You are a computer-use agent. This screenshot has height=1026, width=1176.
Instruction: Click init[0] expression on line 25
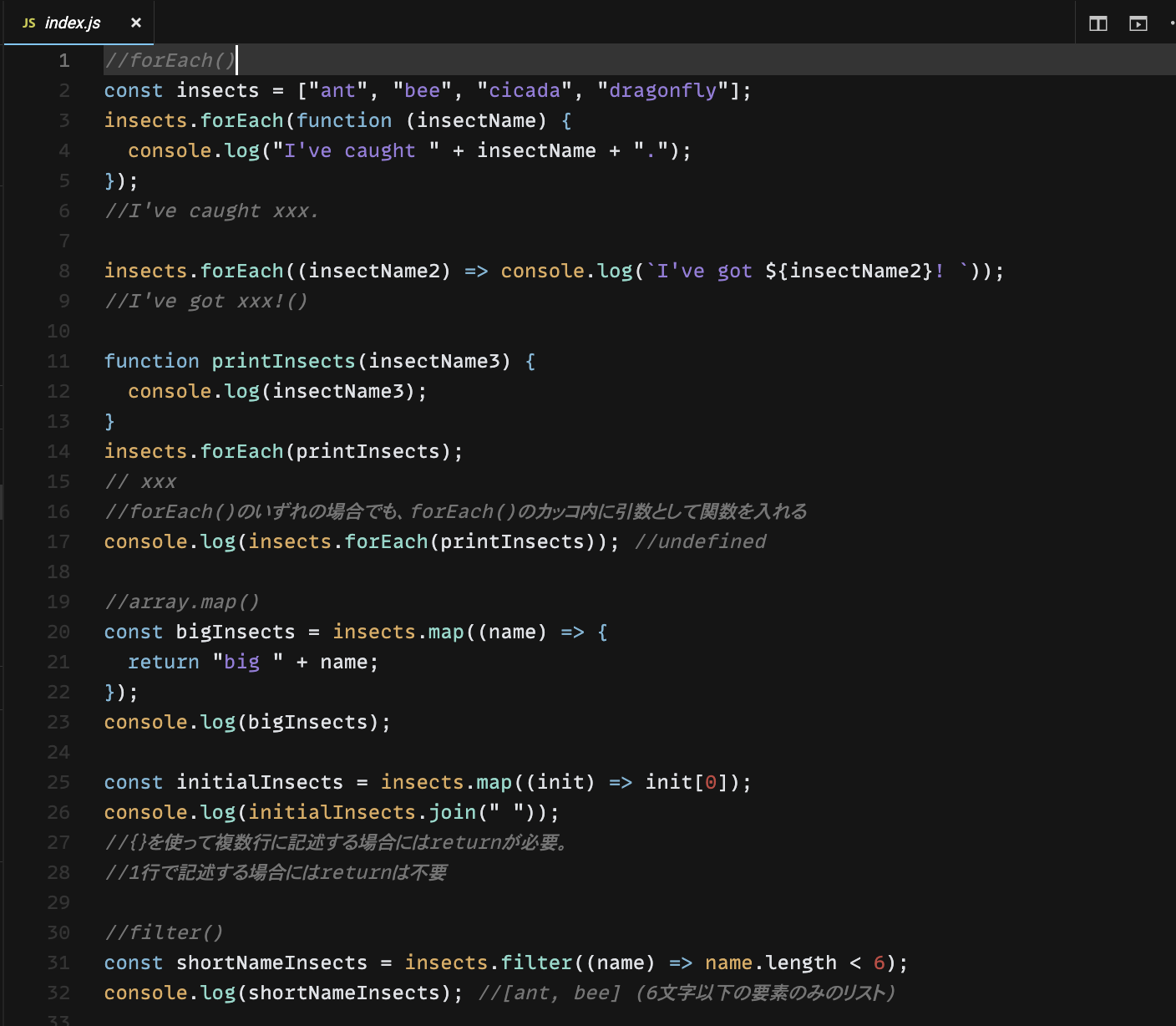(x=687, y=782)
